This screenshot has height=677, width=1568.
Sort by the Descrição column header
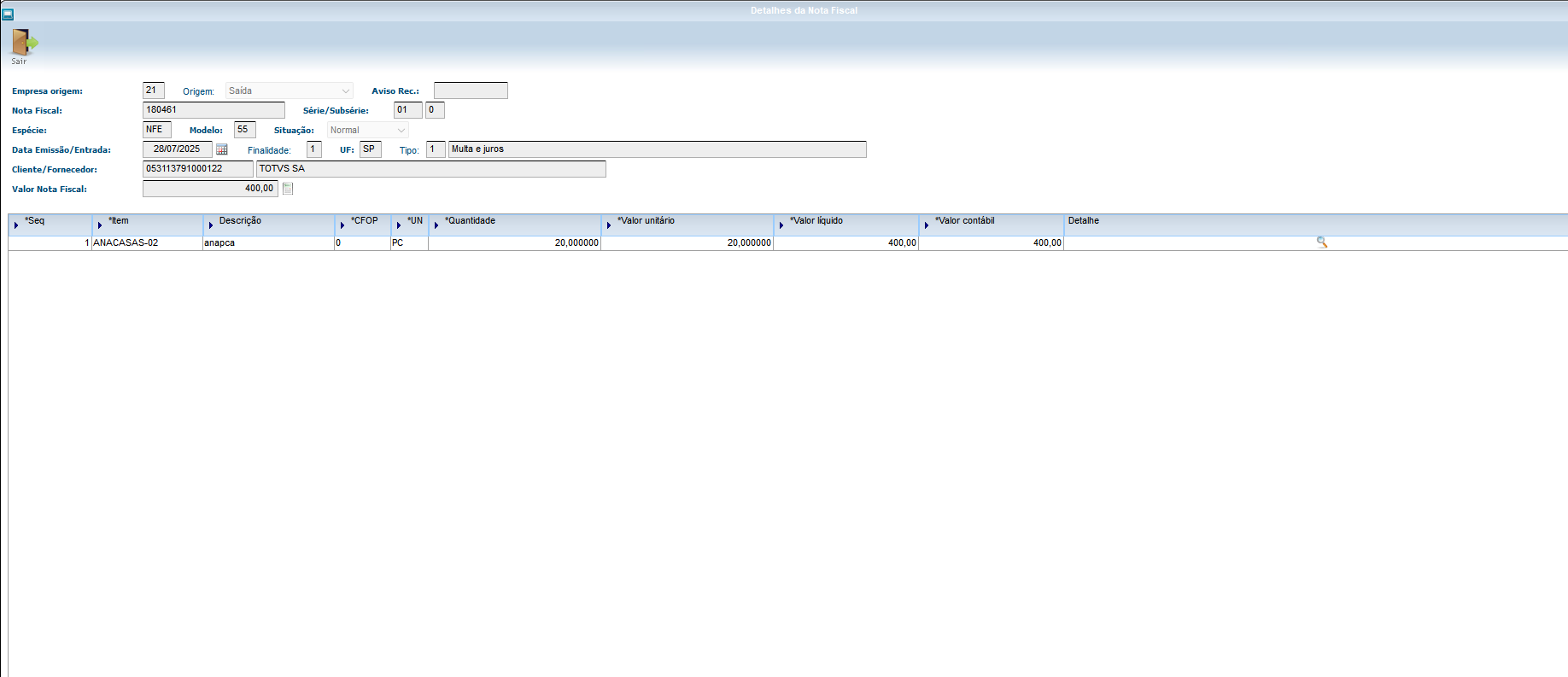click(269, 225)
